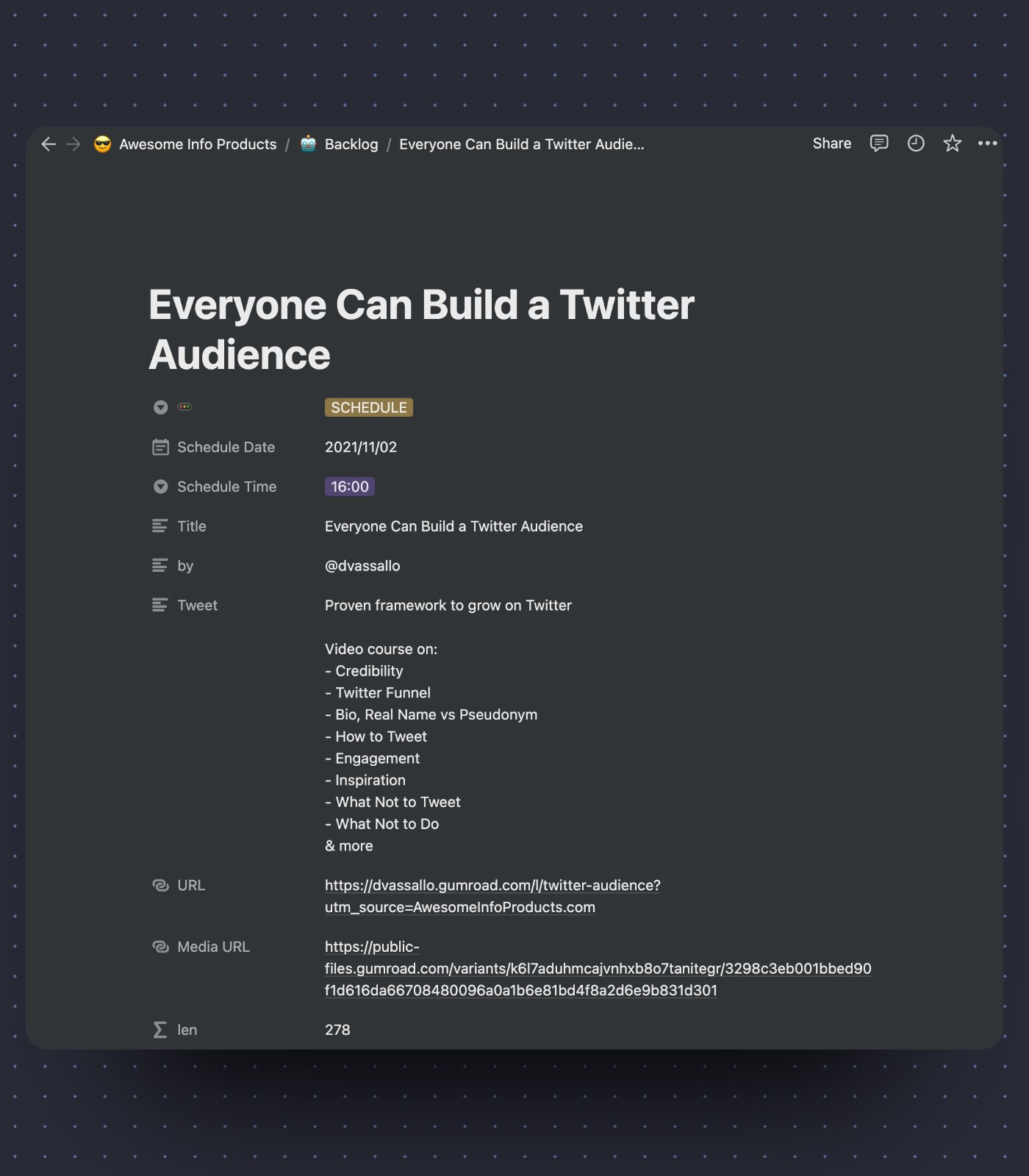This screenshot has width=1029, height=1176.
Task: Open the three-dot page menu
Action: (x=988, y=143)
